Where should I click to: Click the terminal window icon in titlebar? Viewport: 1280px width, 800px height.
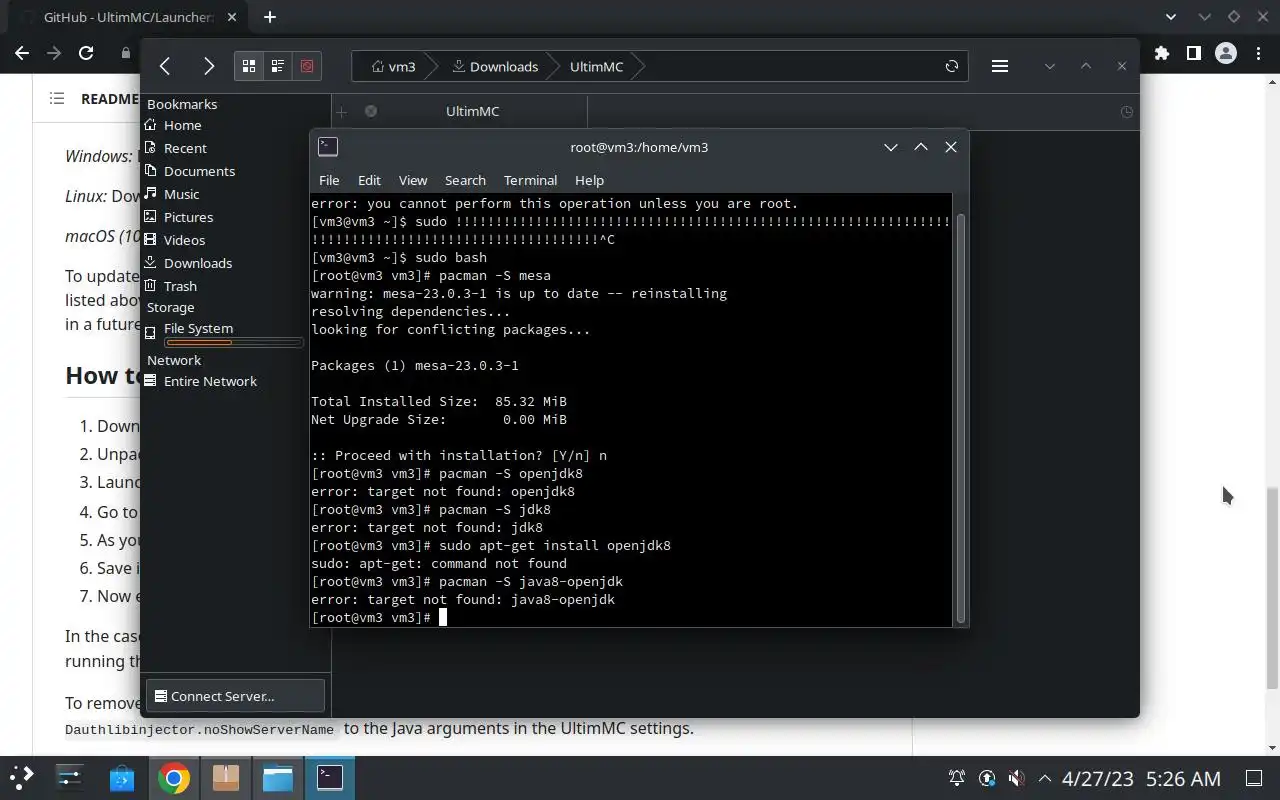click(x=328, y=147)
